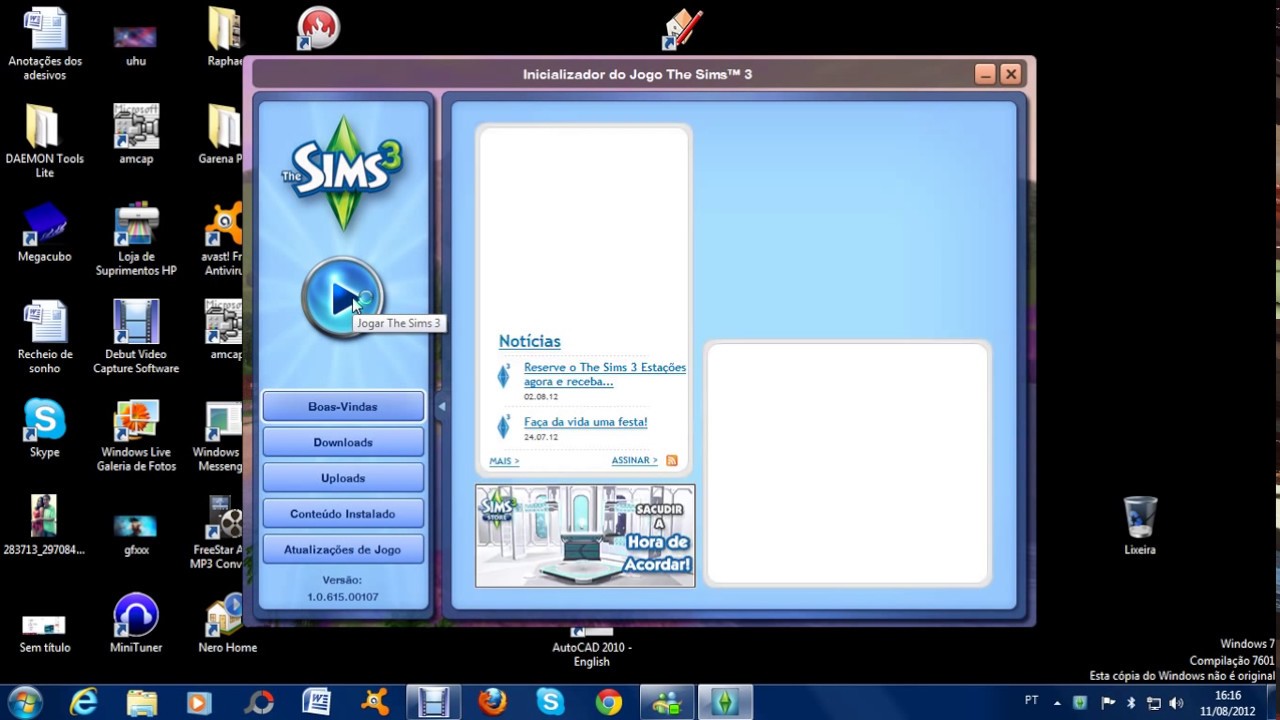Select Windows Live Galeria de Fotos icon
This screenshot has height=720, width=1280.
pyautogui.click(x=136, y=436)
